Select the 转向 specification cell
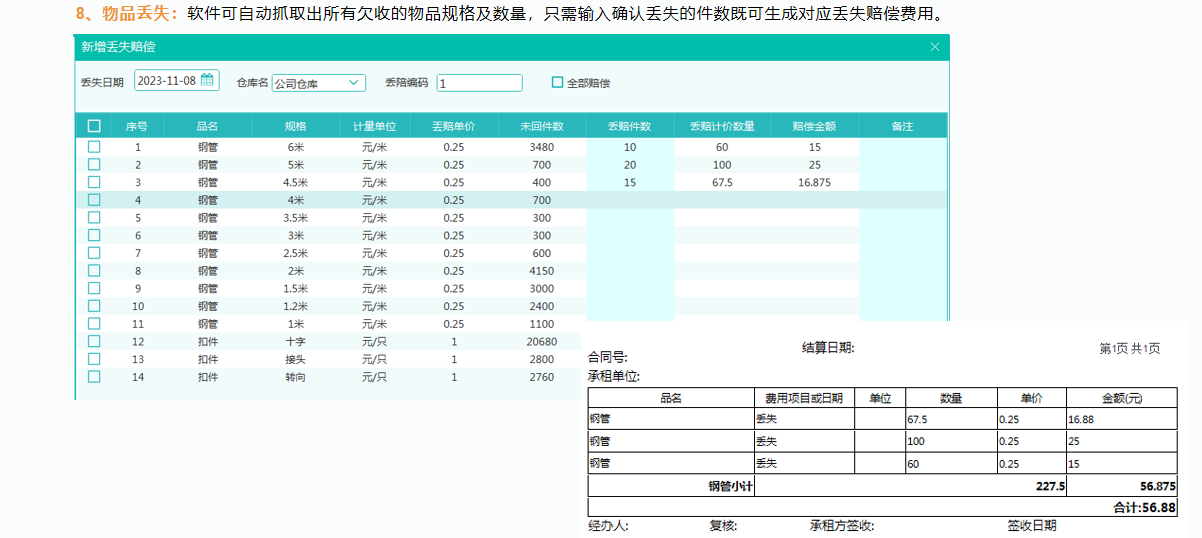1202x538 pixels. click(295, 377)
